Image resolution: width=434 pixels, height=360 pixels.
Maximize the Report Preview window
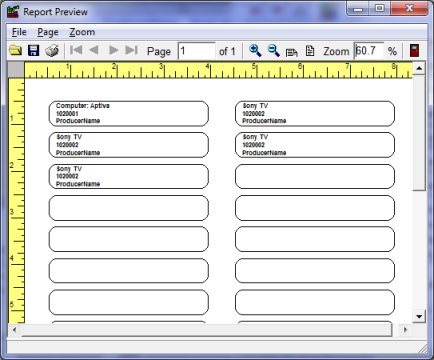click(x=379, y=8)
